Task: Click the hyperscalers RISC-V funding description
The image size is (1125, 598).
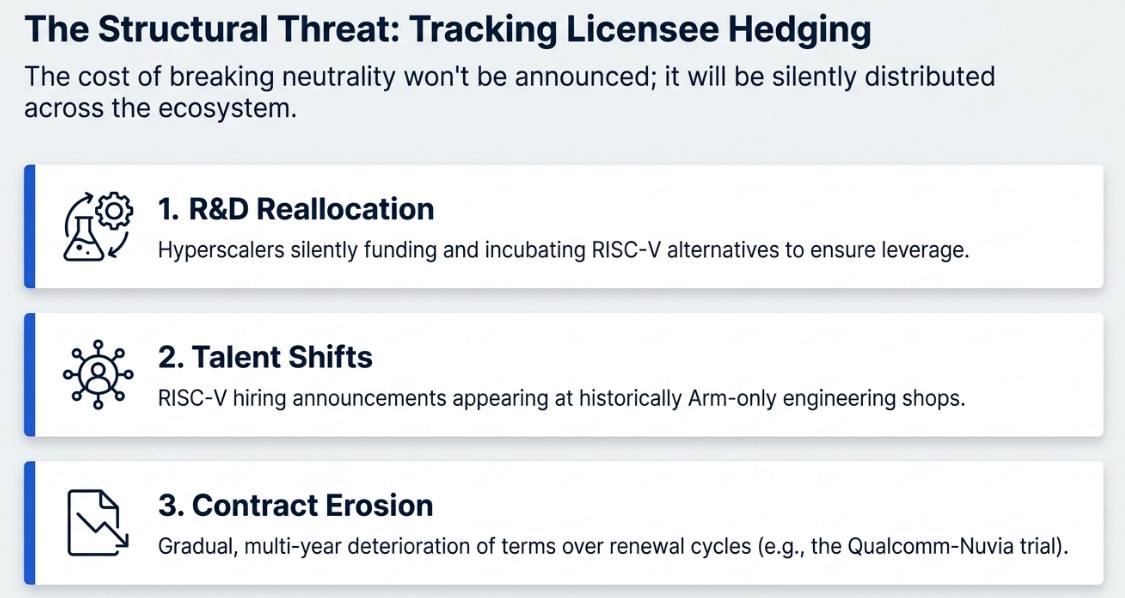Action: [563, 250]
